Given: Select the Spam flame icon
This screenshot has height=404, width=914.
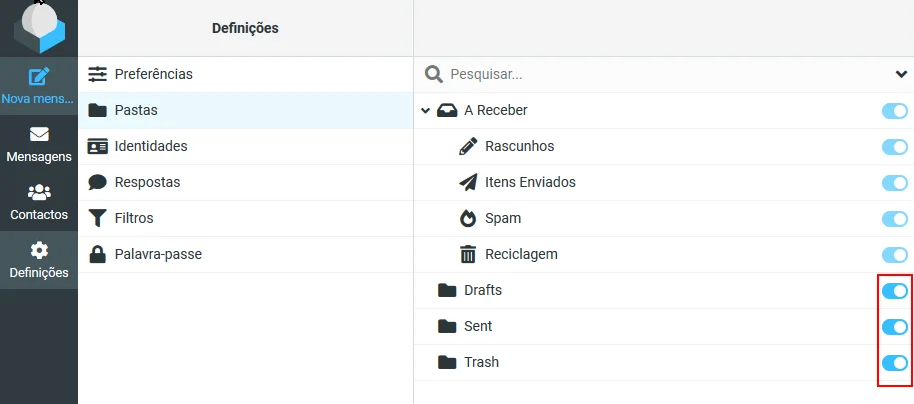Looking at the screenshot, I should coord(468,218).
